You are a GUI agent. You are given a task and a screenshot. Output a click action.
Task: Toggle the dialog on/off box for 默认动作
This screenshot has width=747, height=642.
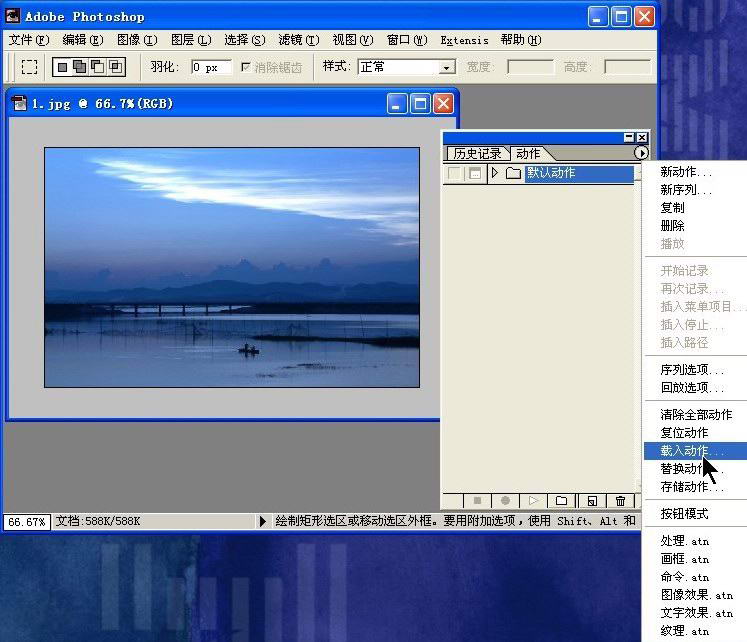coord(475,174)
